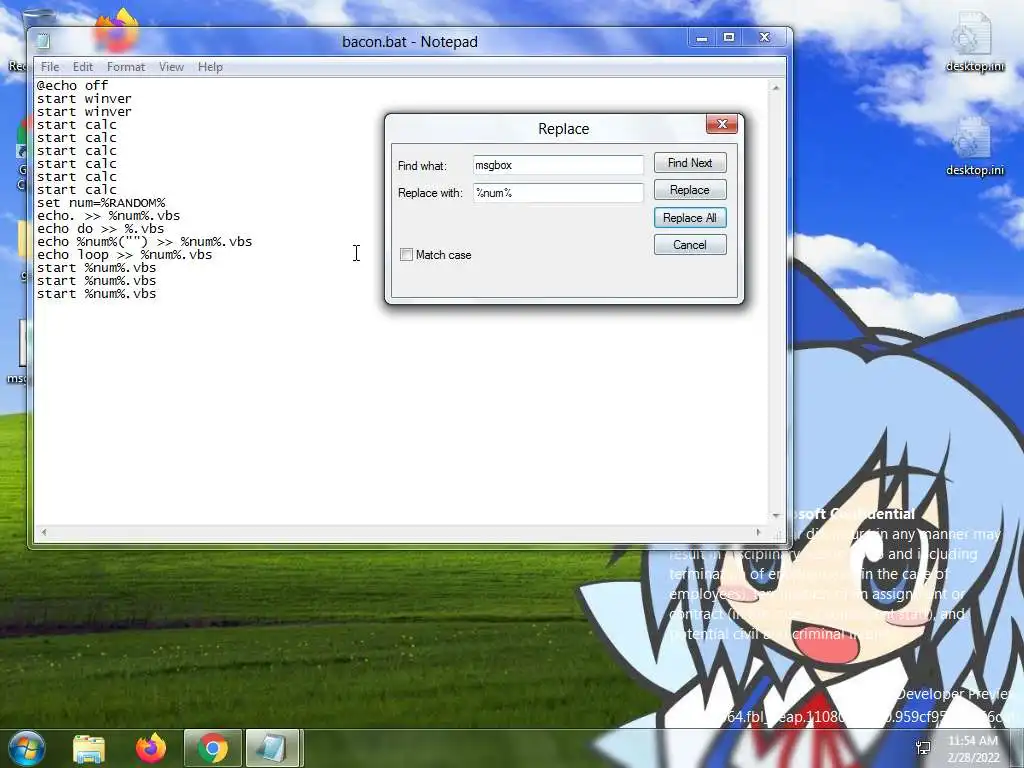
Task: Click Replace All in the dialog
Action: 690,217
